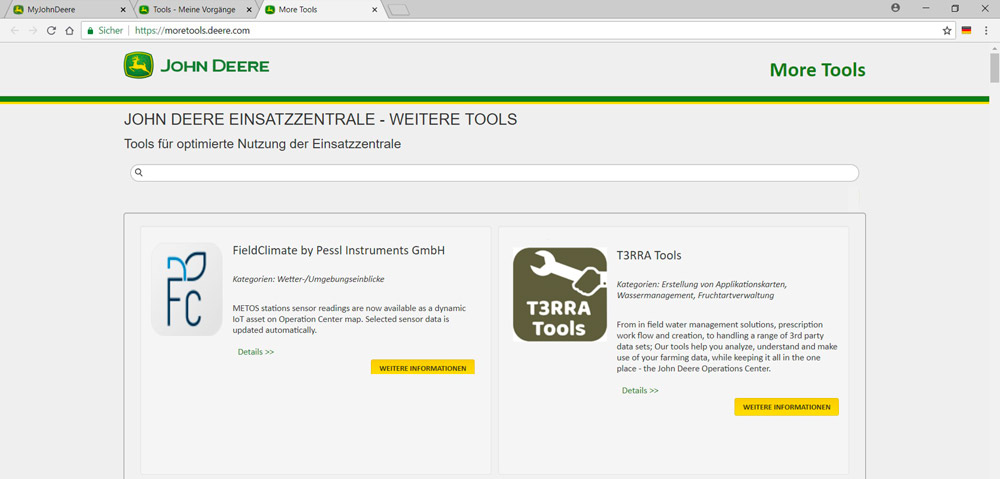The width and height of the screenshot is (1000, 479).
Task: Click T3RRA Kategorien Applikationskarten text
Action: tap(702, 290)
